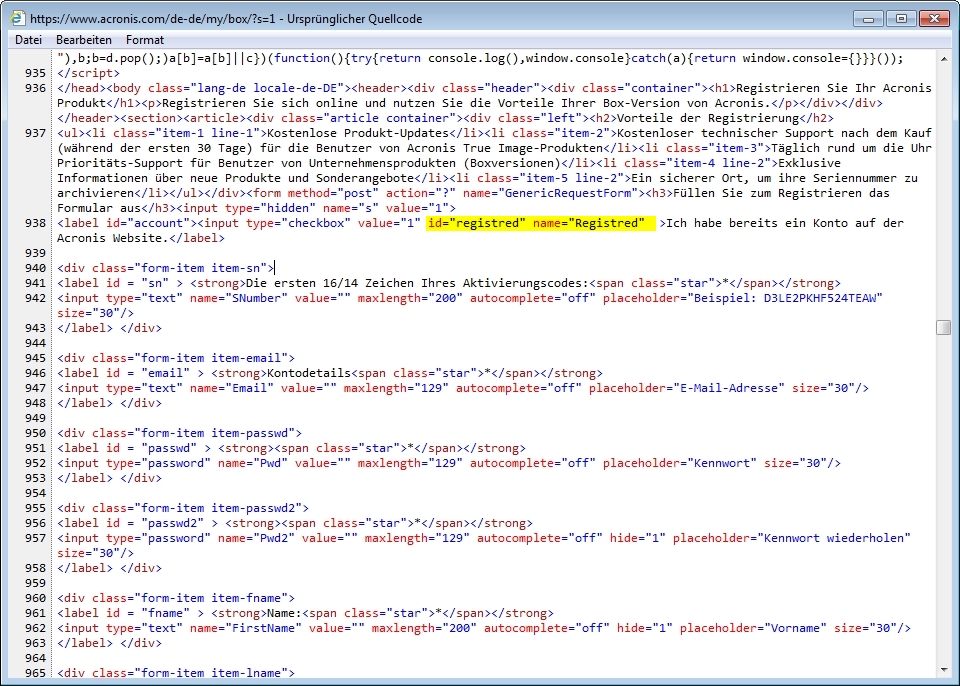Image resolution: width=960 pixels, height=686 pixels.
Task: Maximize the source code window
Action: 901,18
